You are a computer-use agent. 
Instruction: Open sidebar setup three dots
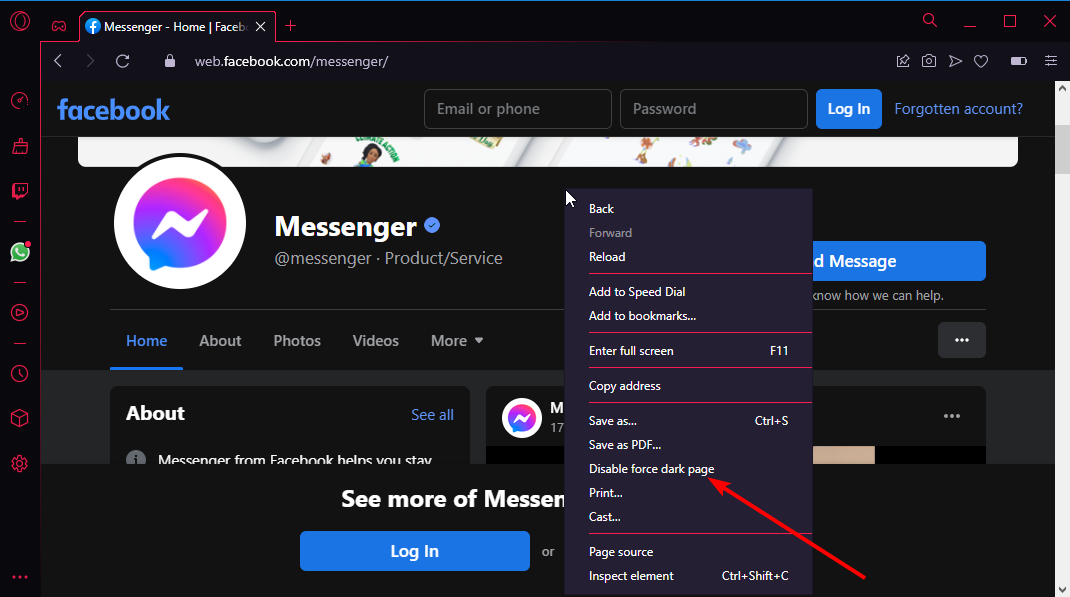pos(20,577)
